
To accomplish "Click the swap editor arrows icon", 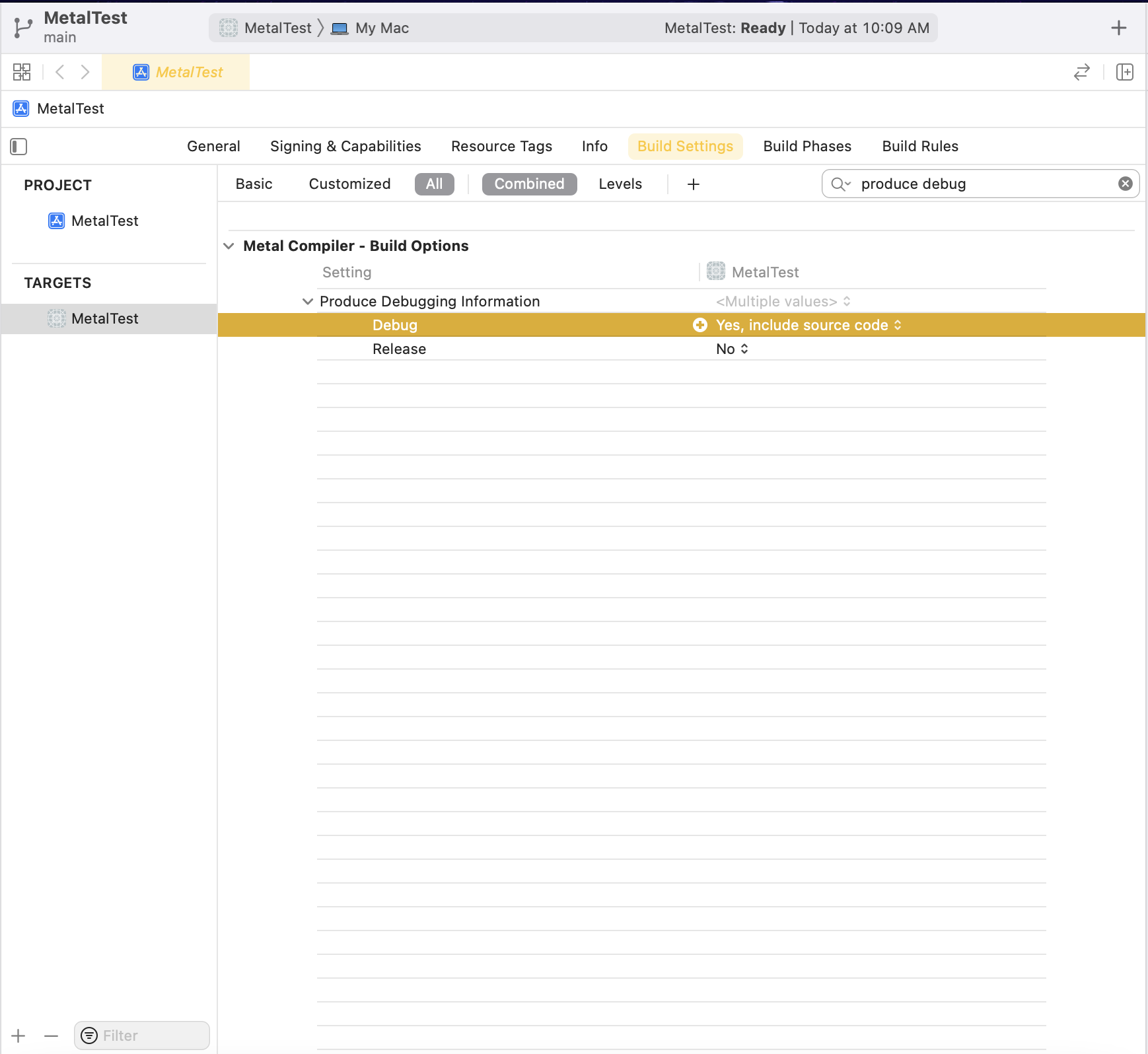I will click(1081, 72).
